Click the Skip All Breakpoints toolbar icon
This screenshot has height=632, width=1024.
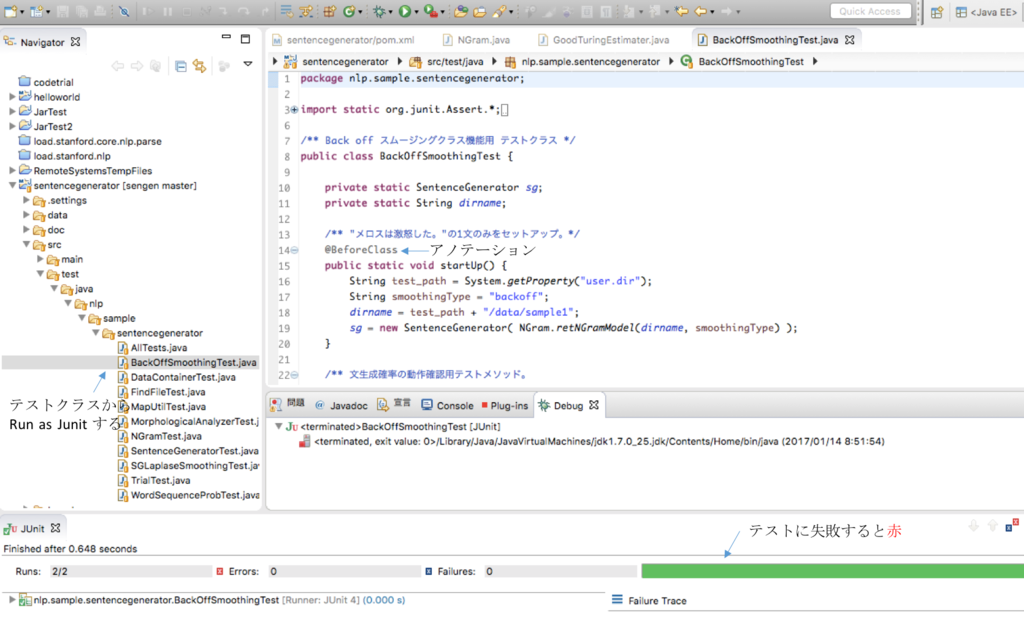tap(123, 11)
